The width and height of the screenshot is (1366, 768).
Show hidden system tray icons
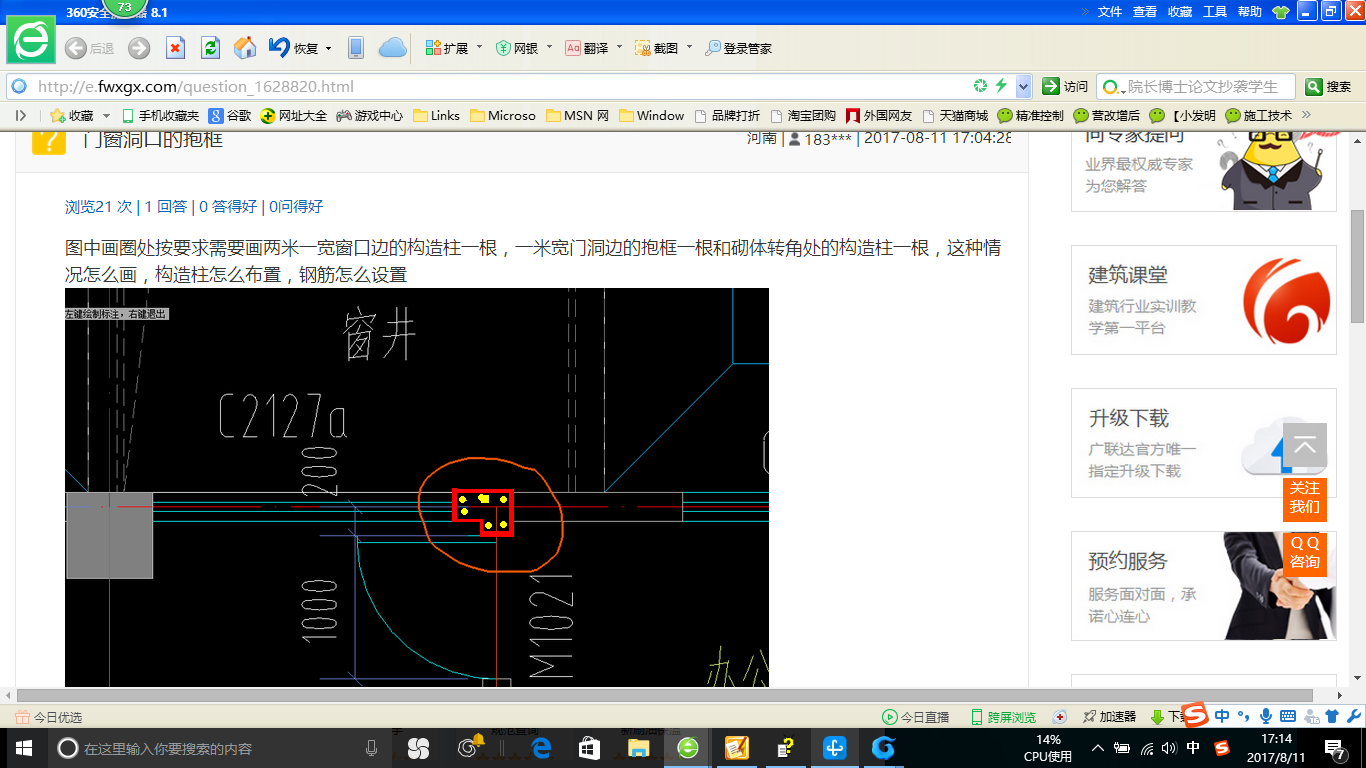coord(1097,748)
